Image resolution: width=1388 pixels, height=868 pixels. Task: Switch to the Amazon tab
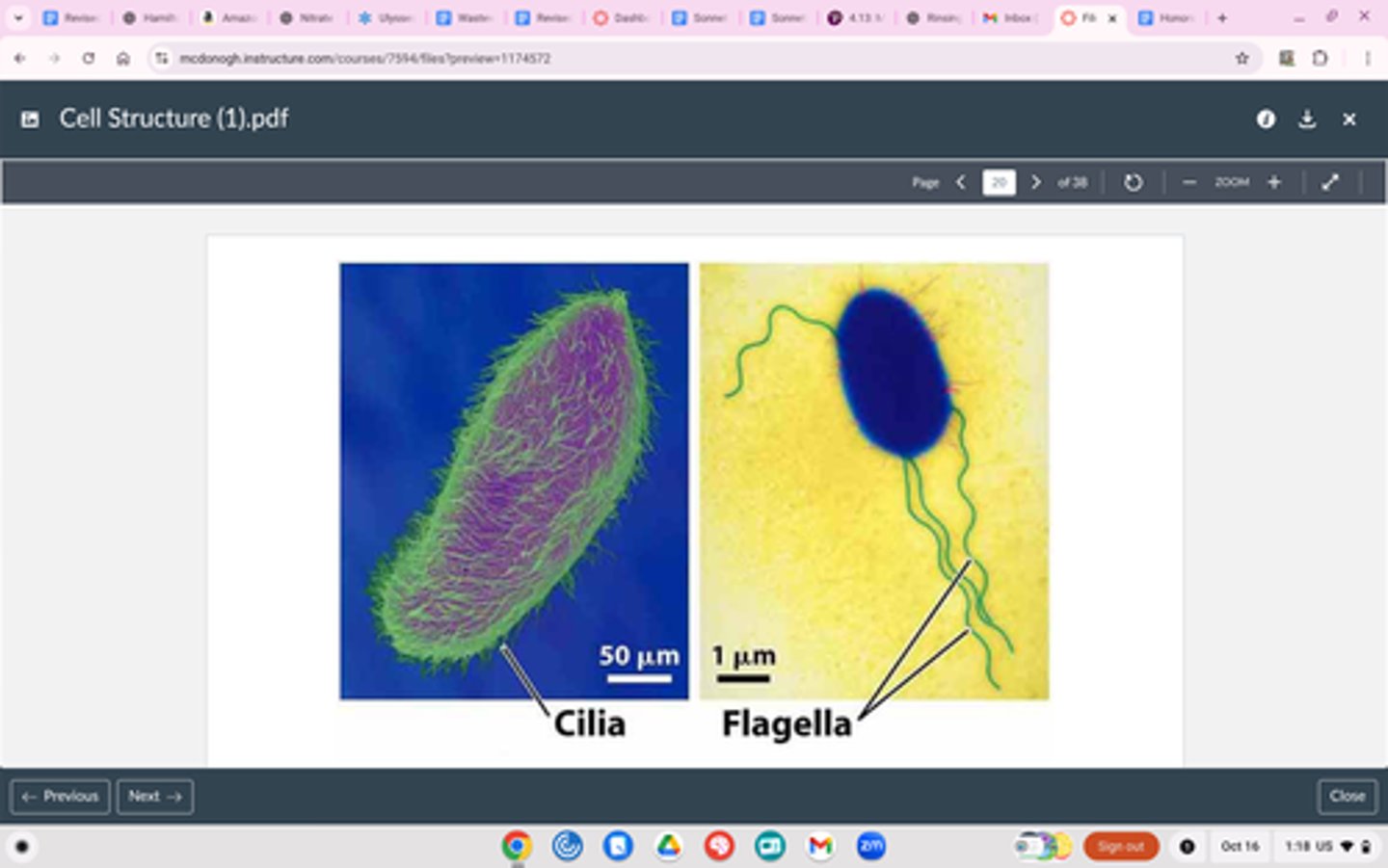(229, 17)
